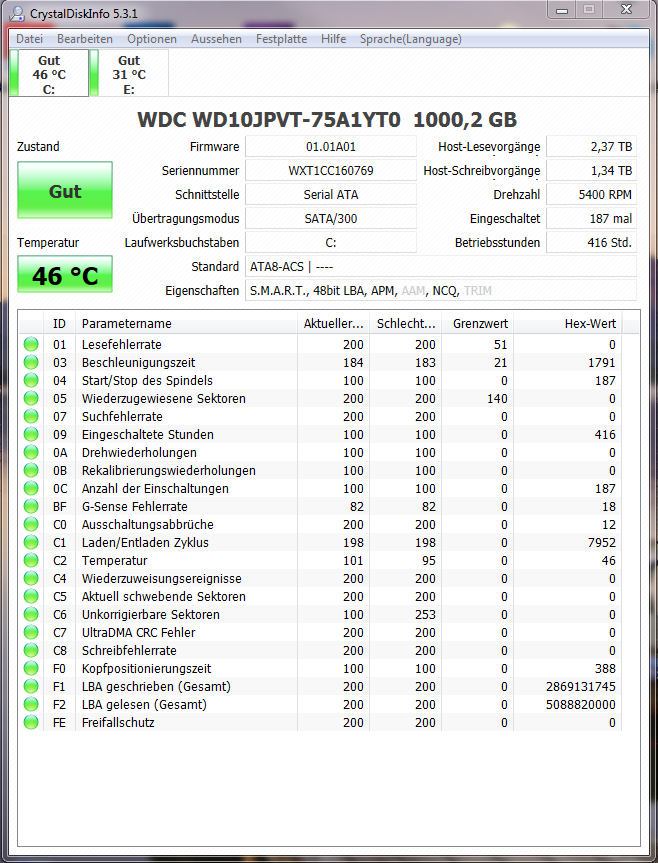
Task: Click status icon for Beschleunigungszeit row
Action: (x=31, y=362)
